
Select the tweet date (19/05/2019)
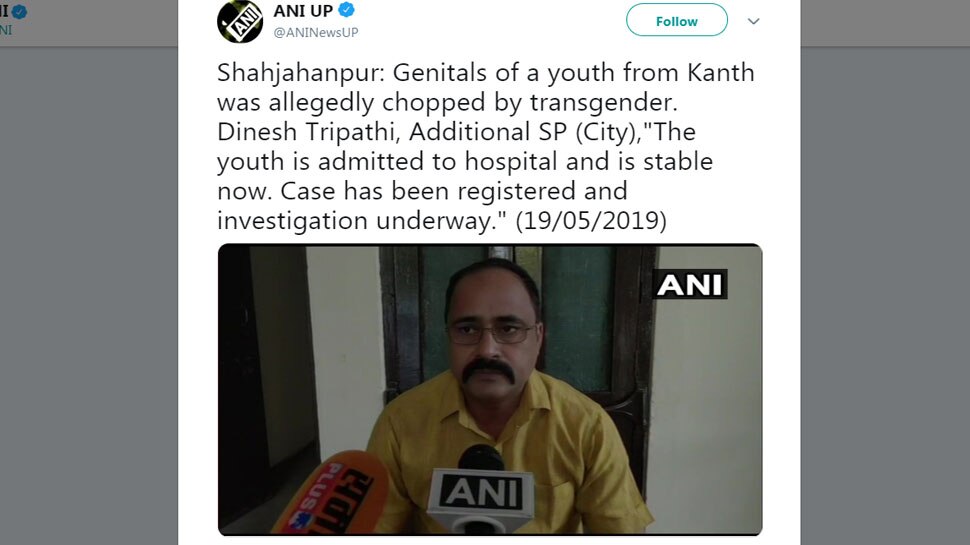tap(591, 220)
